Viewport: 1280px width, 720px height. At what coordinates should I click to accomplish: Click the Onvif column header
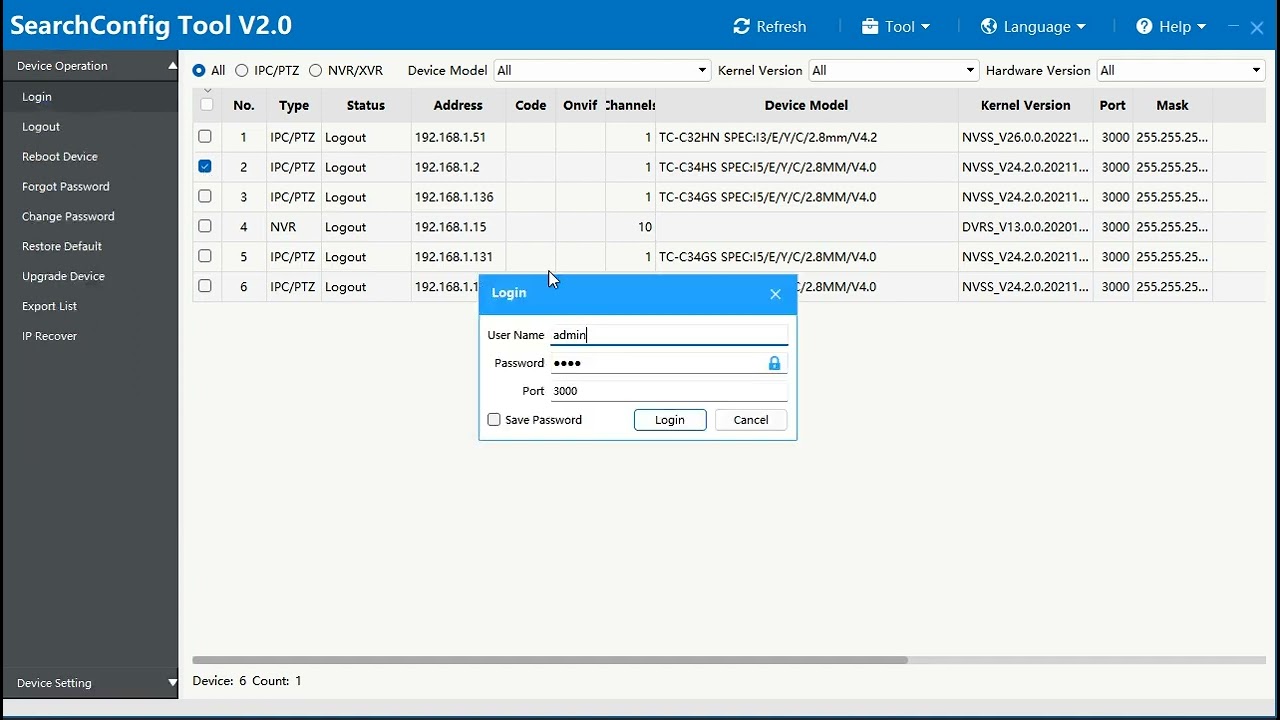(580, 105)
